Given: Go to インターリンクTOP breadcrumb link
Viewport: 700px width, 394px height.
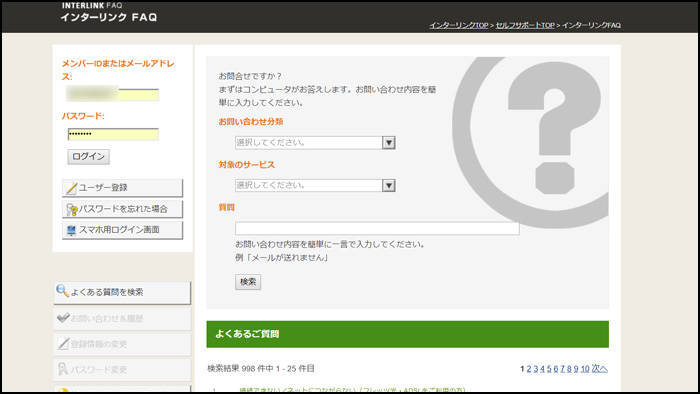Looking at the screenshot, I should coord(458,25).
